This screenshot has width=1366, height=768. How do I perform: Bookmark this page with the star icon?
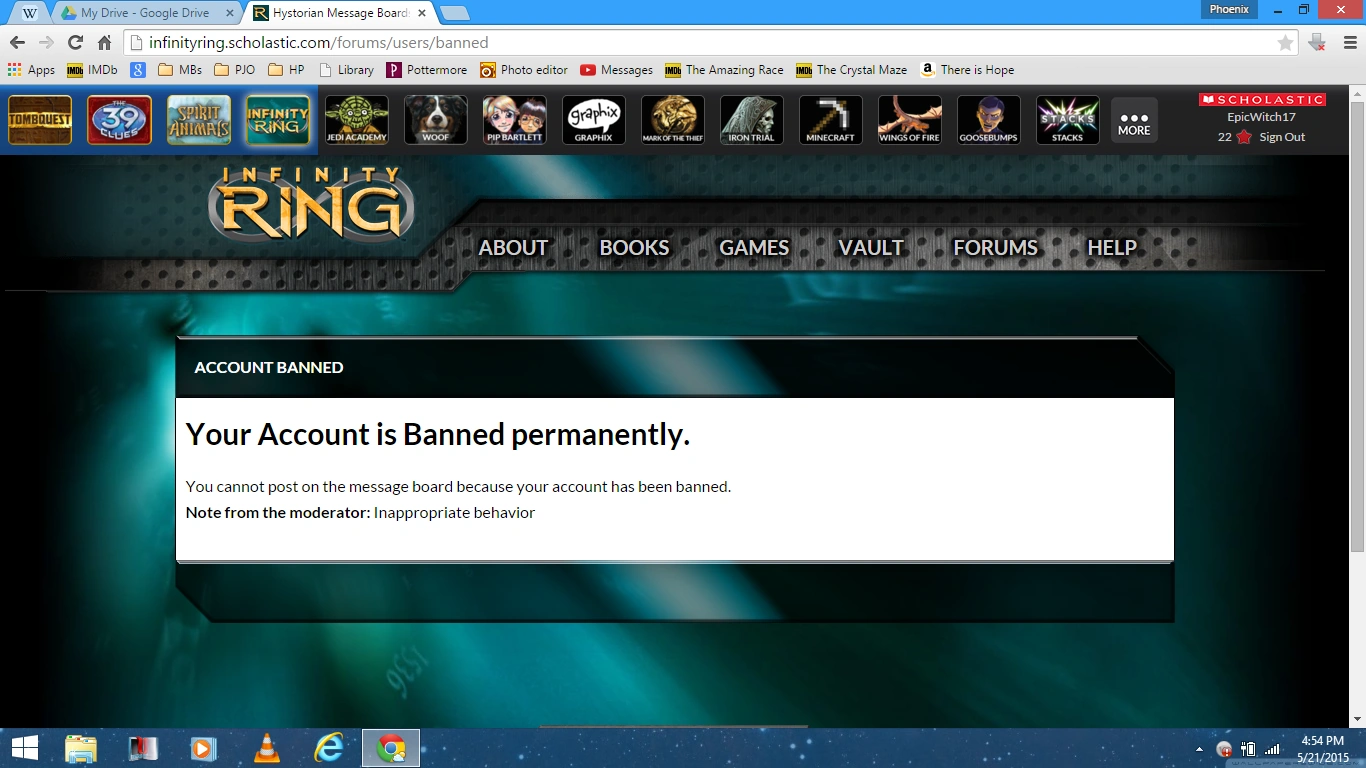pyautogui.click(x=1285, y=43)
